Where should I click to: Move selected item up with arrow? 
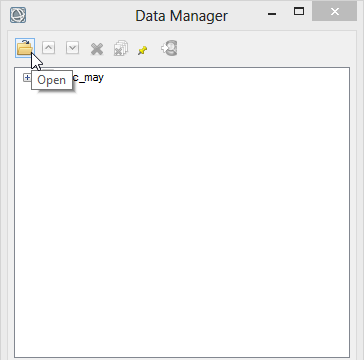point(48,48)
